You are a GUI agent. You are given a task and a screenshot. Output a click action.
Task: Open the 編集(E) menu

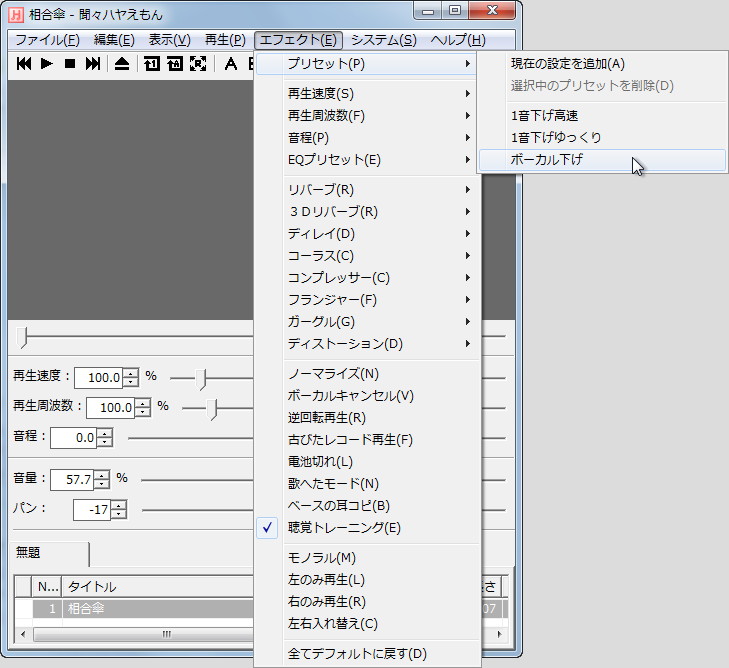(114, 40)
